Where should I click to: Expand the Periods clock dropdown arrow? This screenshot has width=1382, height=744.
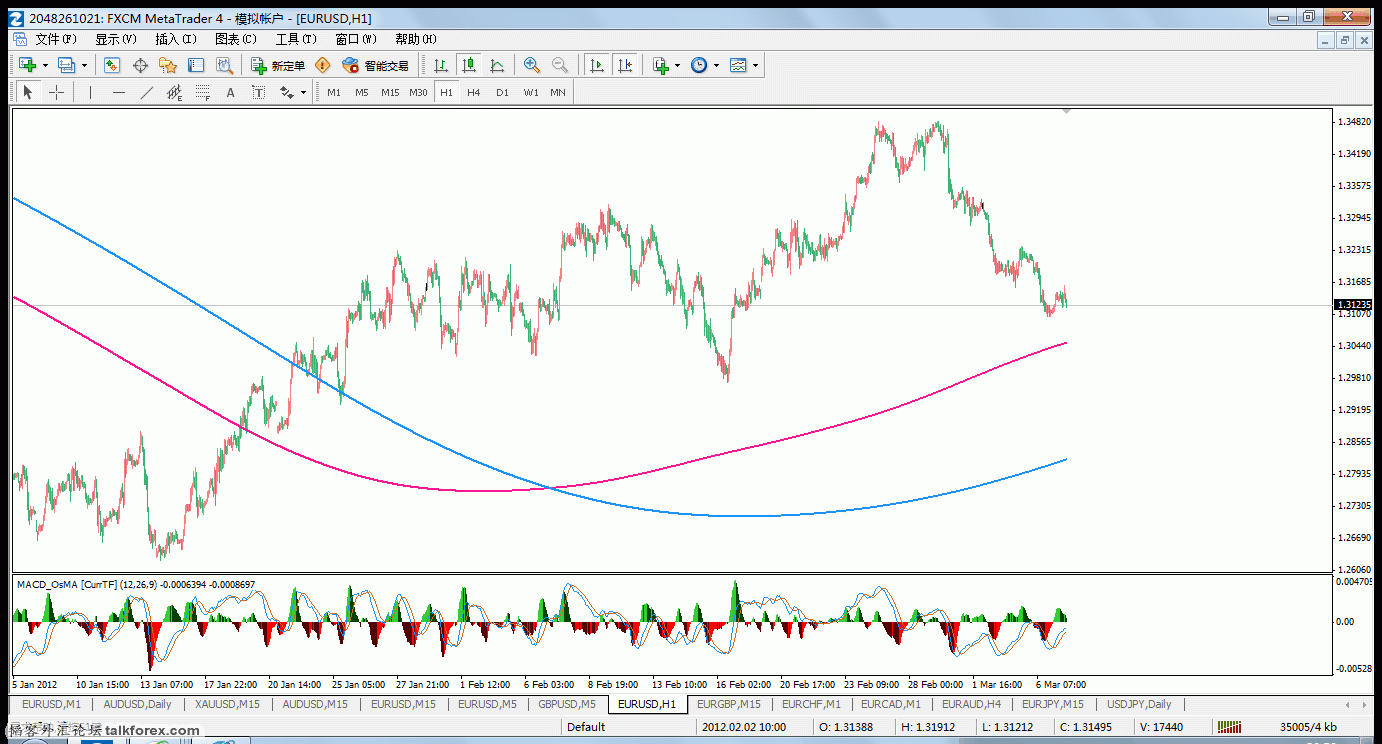716,66
